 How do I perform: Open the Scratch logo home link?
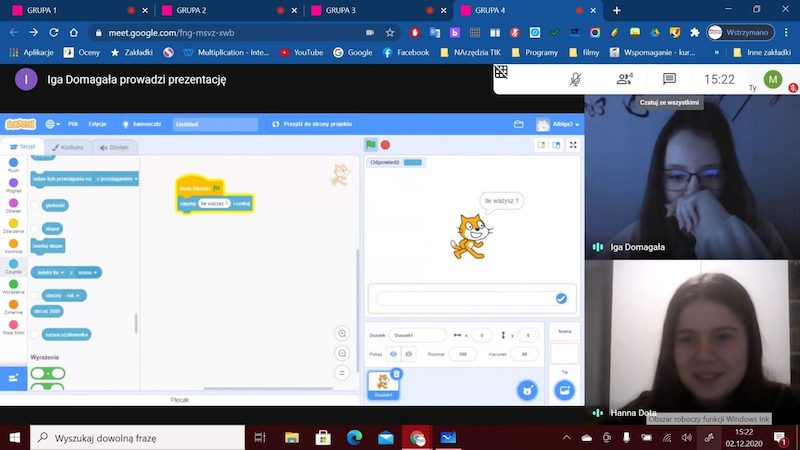coord(20,124)
